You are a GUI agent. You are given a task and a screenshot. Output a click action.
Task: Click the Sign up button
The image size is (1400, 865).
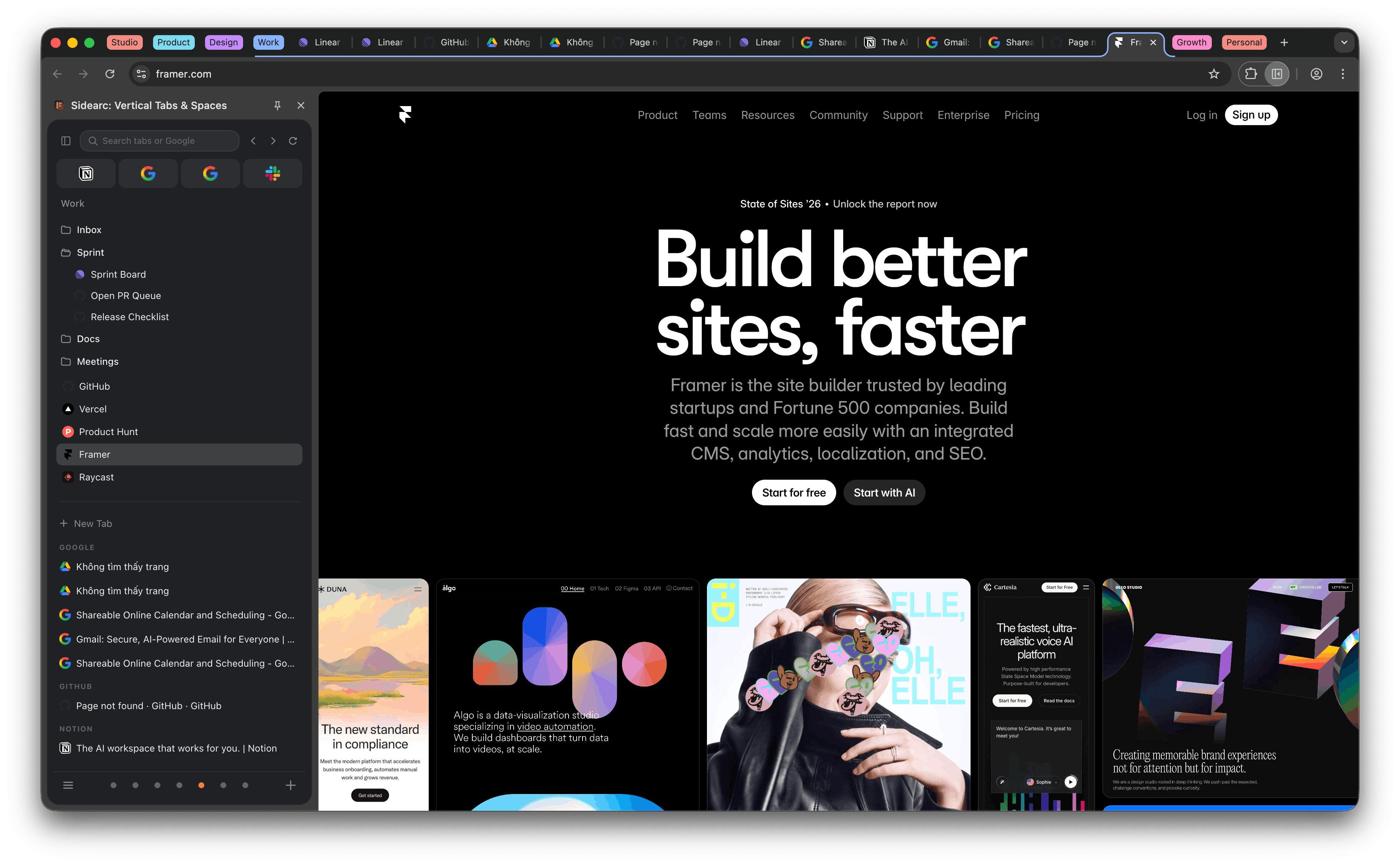pos(1251,115)
